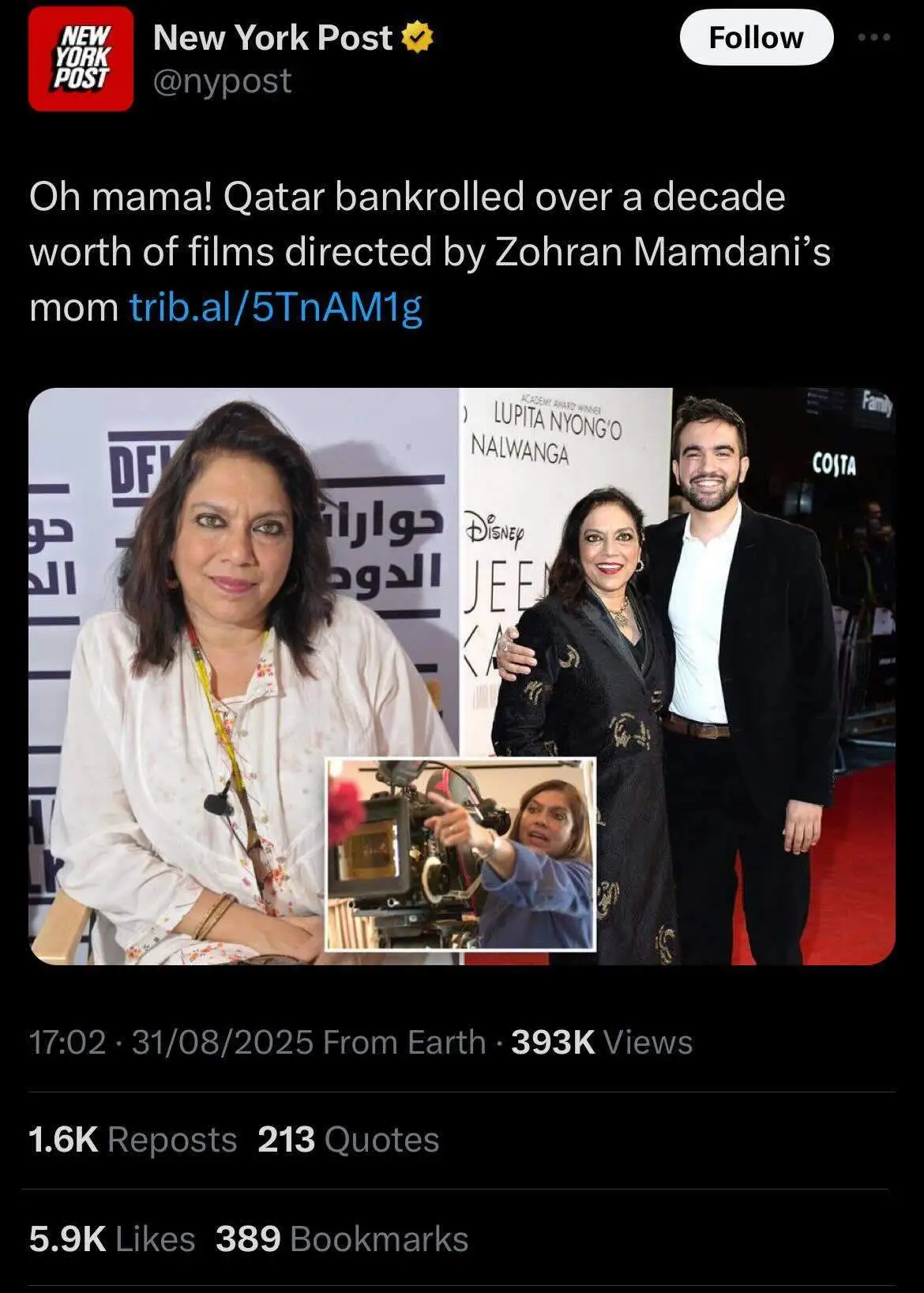Open the three-dot more options menu
Image resolution: width=924 pixels, height=1293 pixels.
click(x=874, y=37)
